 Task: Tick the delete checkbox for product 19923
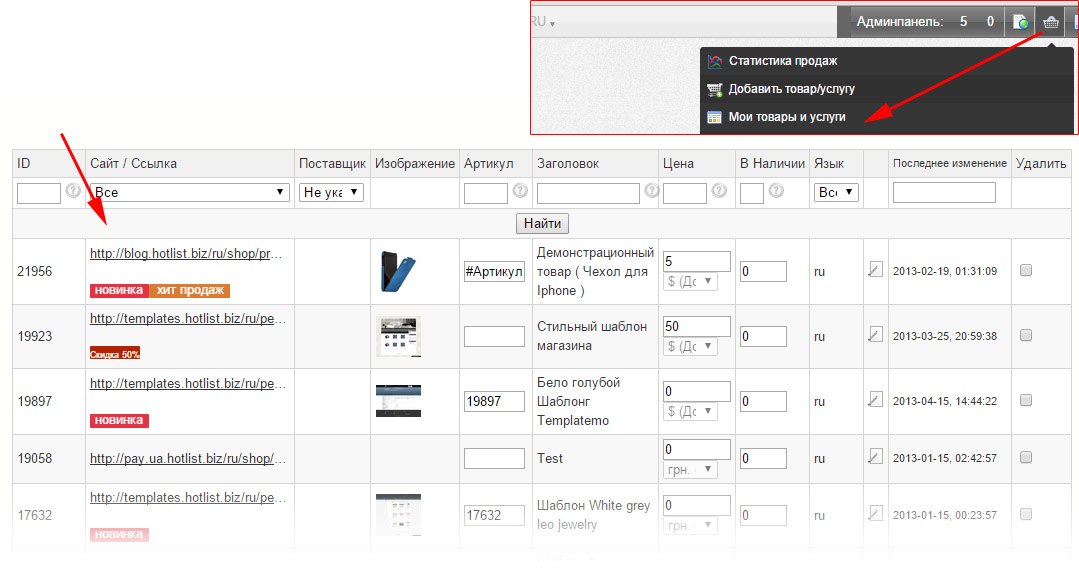1025,336
